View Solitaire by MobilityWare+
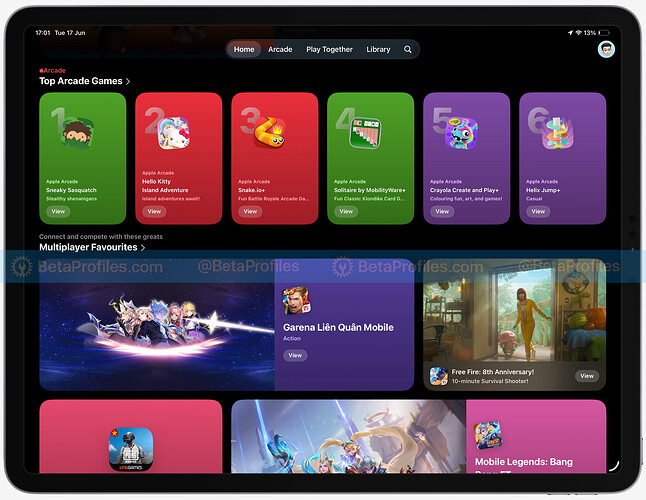 (x=346, y=211)
